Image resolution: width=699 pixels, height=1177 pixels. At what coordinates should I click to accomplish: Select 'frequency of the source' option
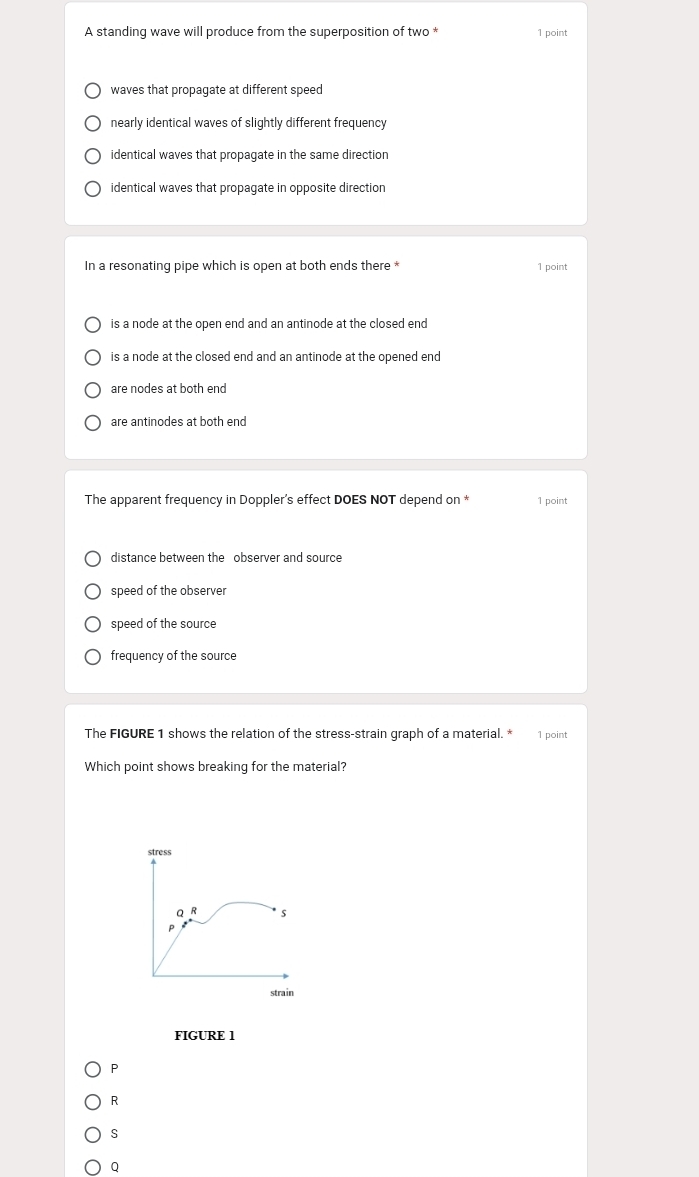93,657
